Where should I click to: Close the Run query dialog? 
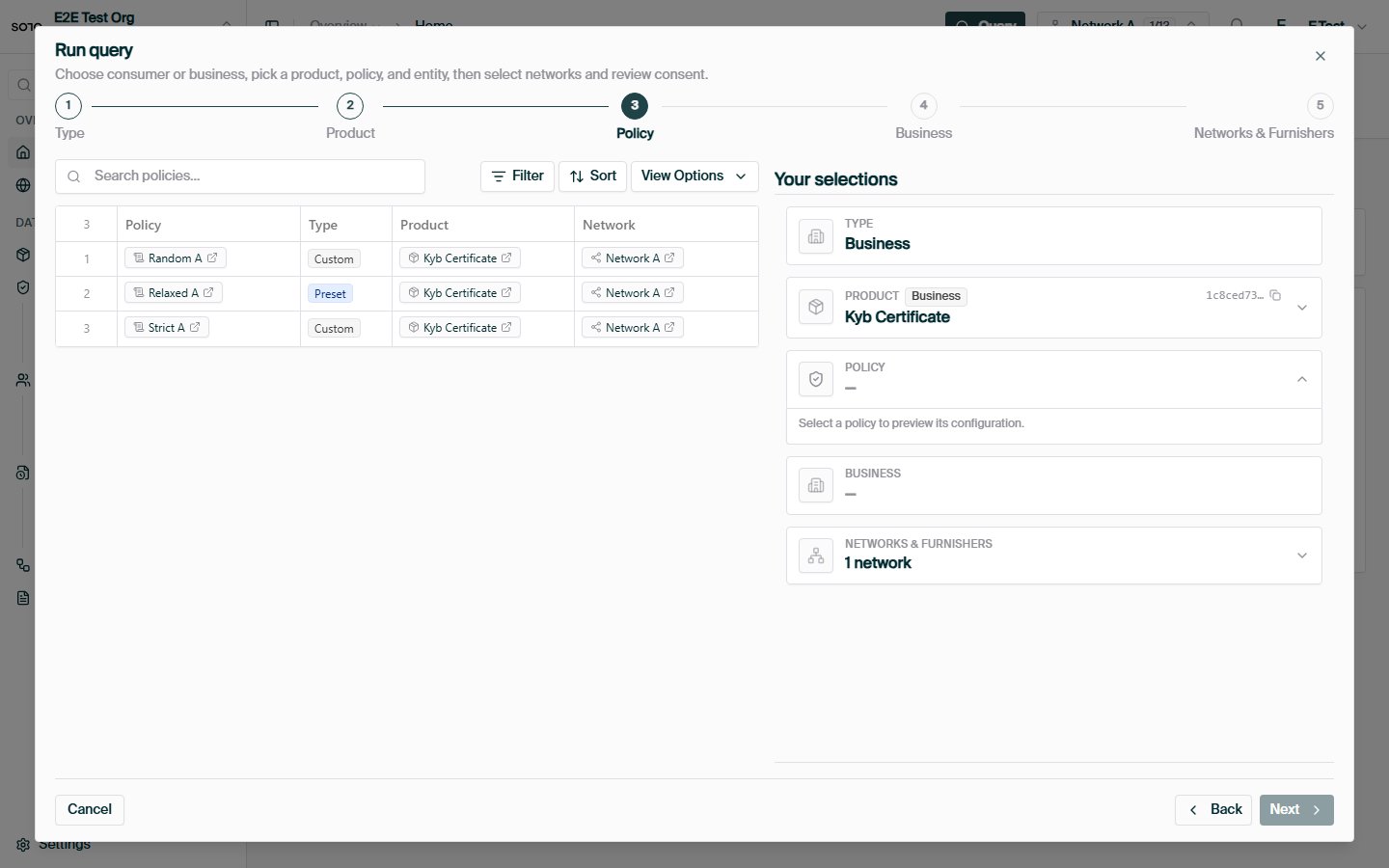click(1321, 56)
